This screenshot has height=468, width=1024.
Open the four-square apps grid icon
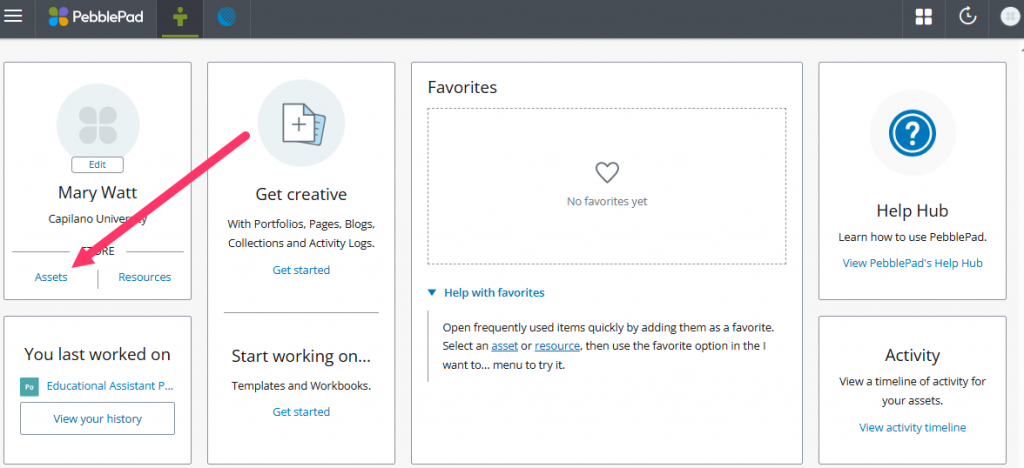click(923, 17)
